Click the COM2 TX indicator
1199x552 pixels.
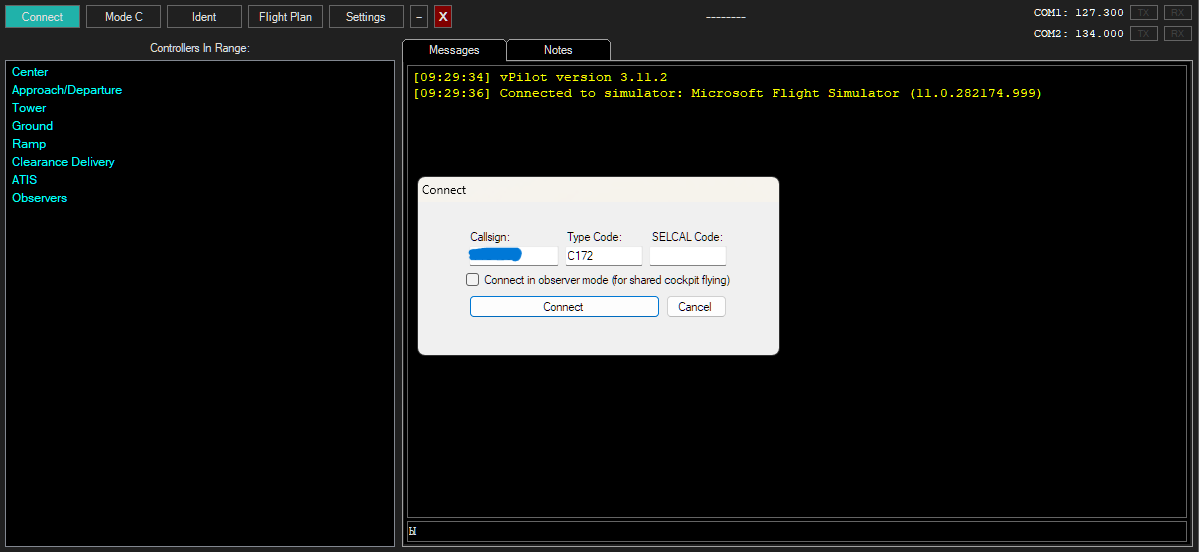pos(1143,34)
